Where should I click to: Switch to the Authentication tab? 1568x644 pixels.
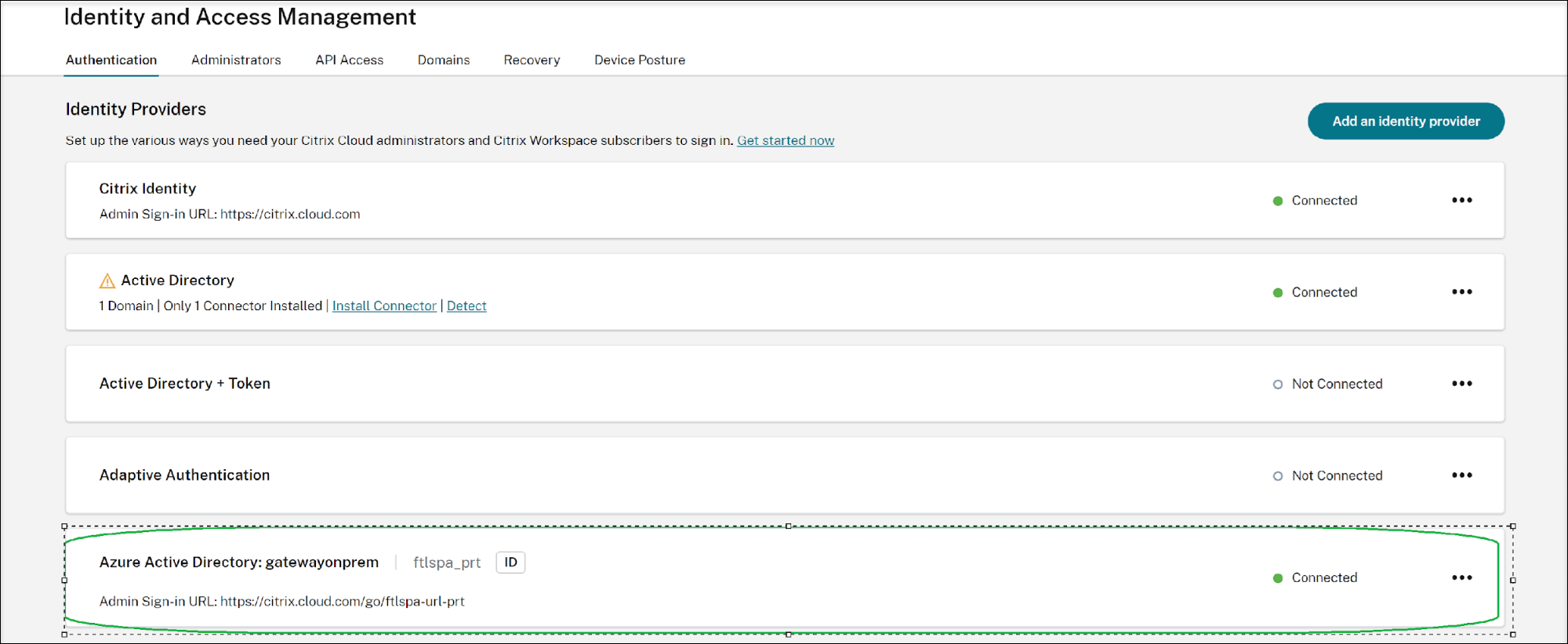click(x=111, y=60)
